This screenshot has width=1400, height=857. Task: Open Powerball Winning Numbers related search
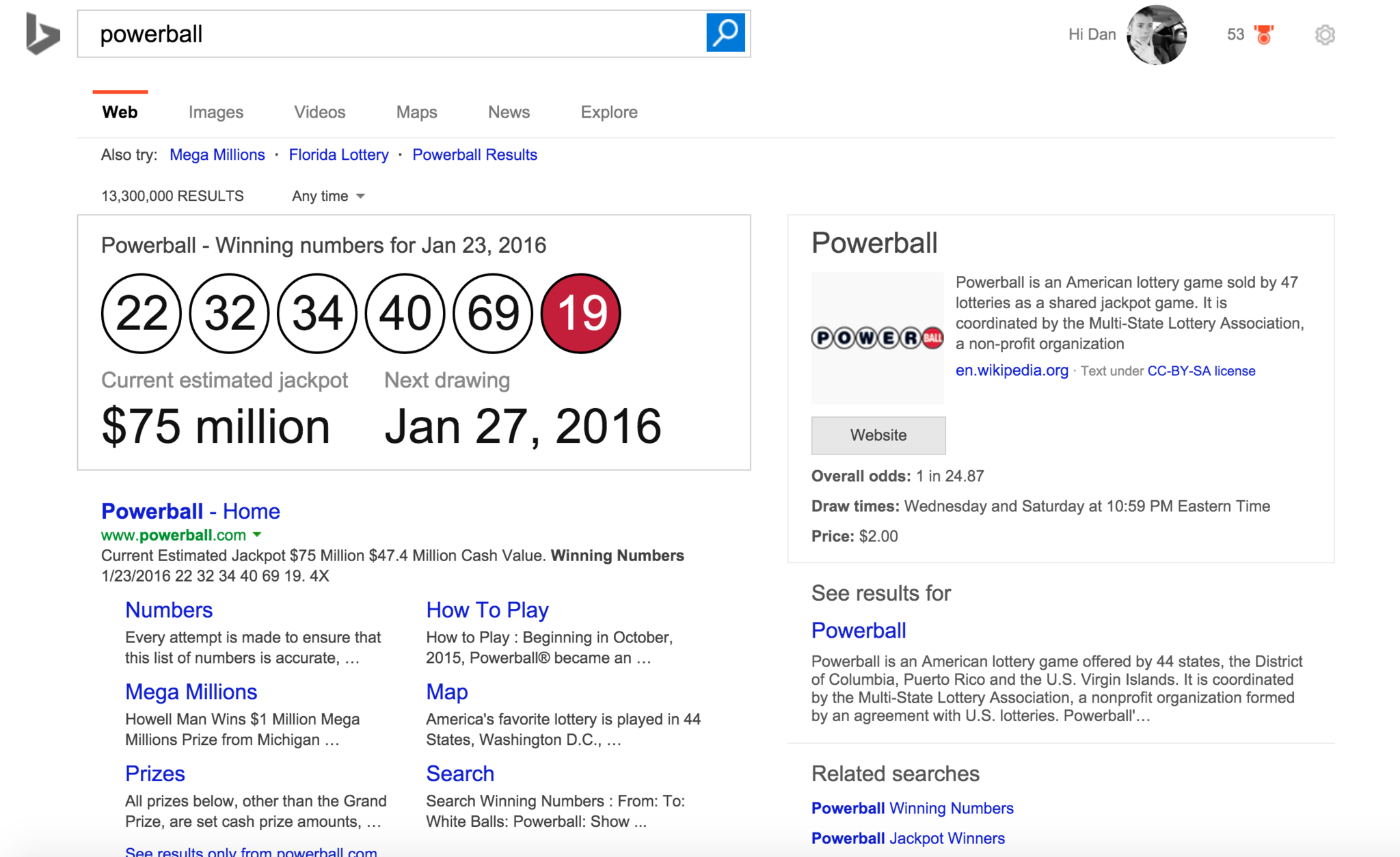(912, 808)
